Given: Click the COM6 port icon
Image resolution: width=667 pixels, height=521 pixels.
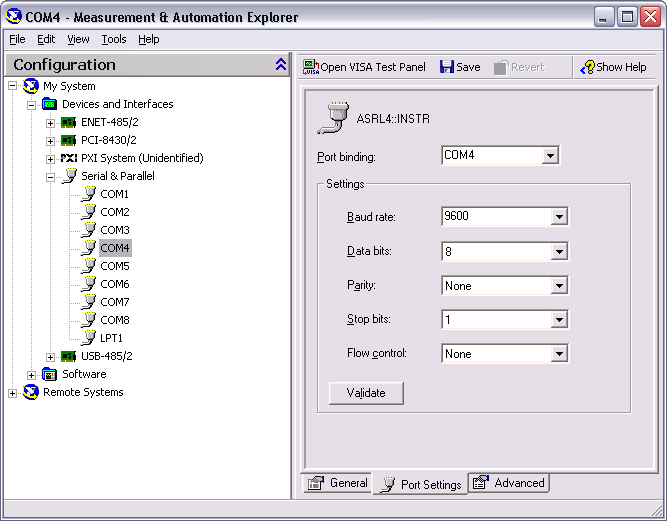Looking at the screenshot, I should click(x=88, y=284).
